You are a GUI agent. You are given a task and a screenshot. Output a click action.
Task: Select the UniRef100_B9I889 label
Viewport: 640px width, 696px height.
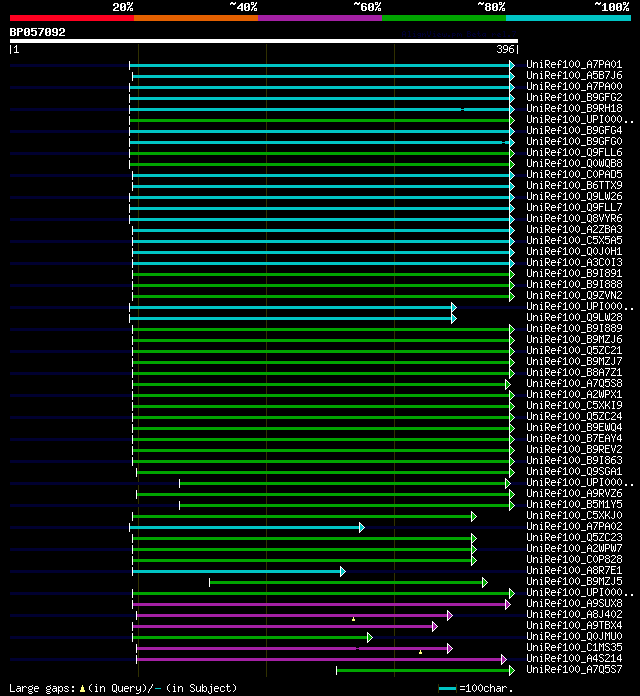pos(574,328)
